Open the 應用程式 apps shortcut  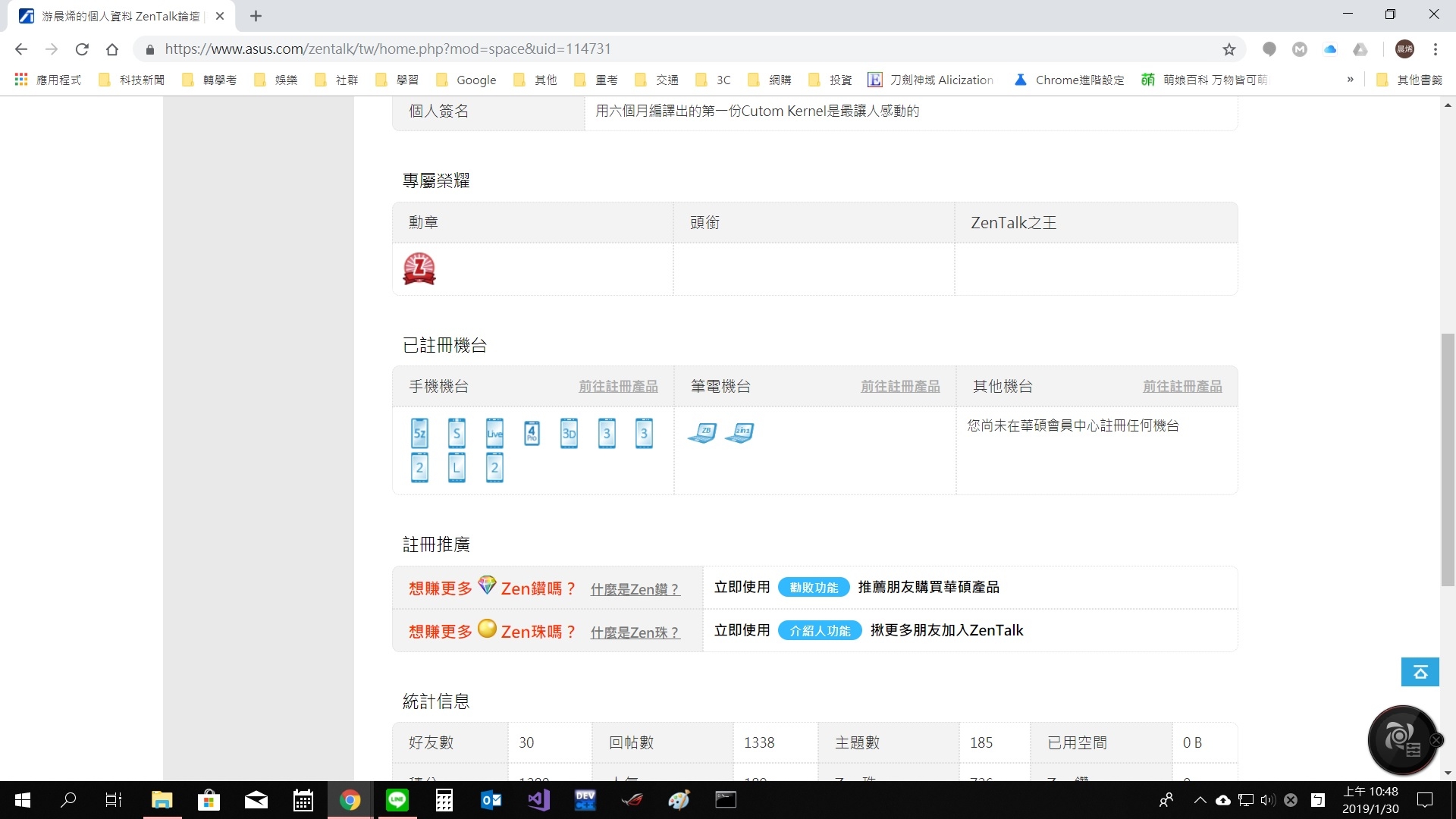pyautogui.click(x=48, y=80)
